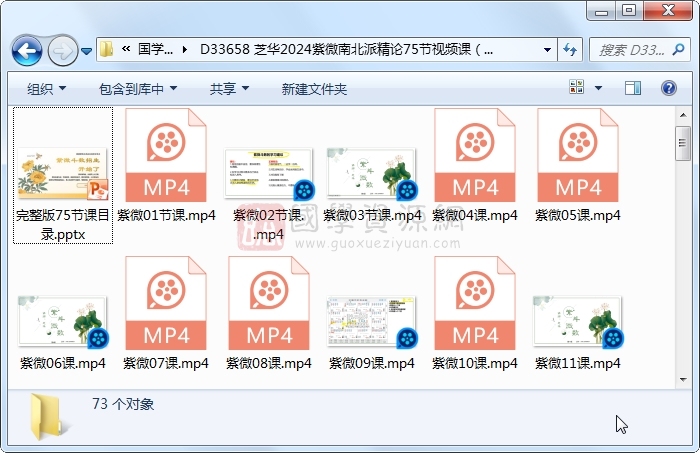Click the file name 紫微10课.mp4

[475, 363]
